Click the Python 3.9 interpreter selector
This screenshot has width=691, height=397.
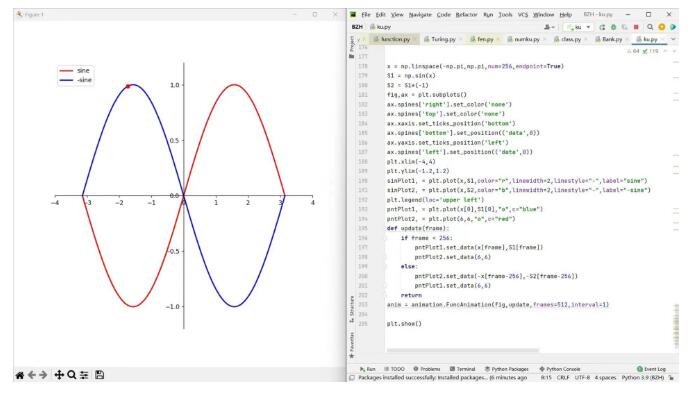643,378
